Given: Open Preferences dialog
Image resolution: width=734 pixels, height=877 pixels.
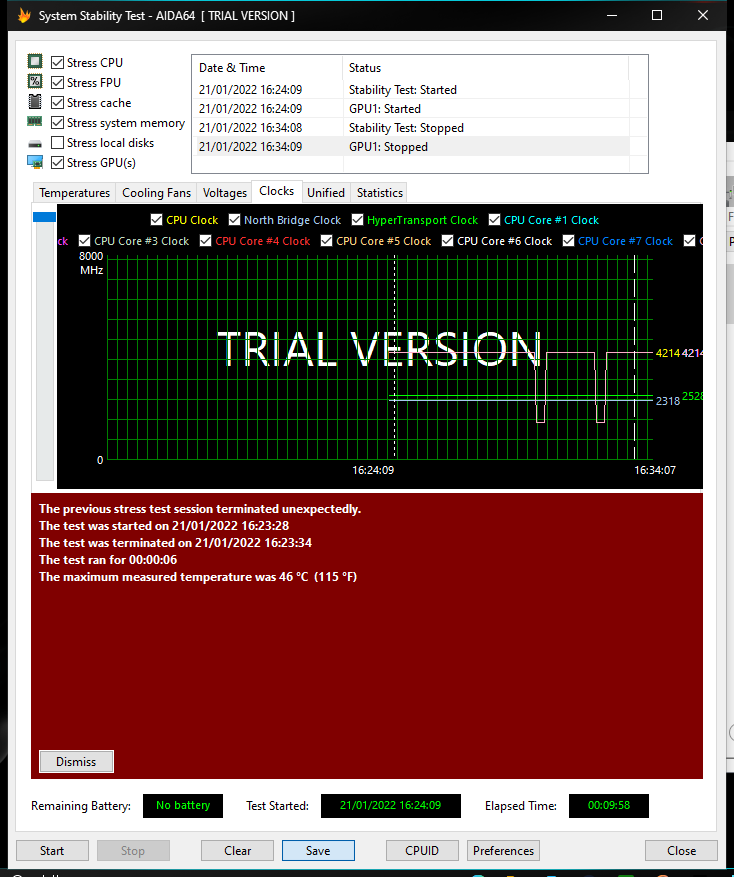Looking at the screenshot, I should pos(503,850).
